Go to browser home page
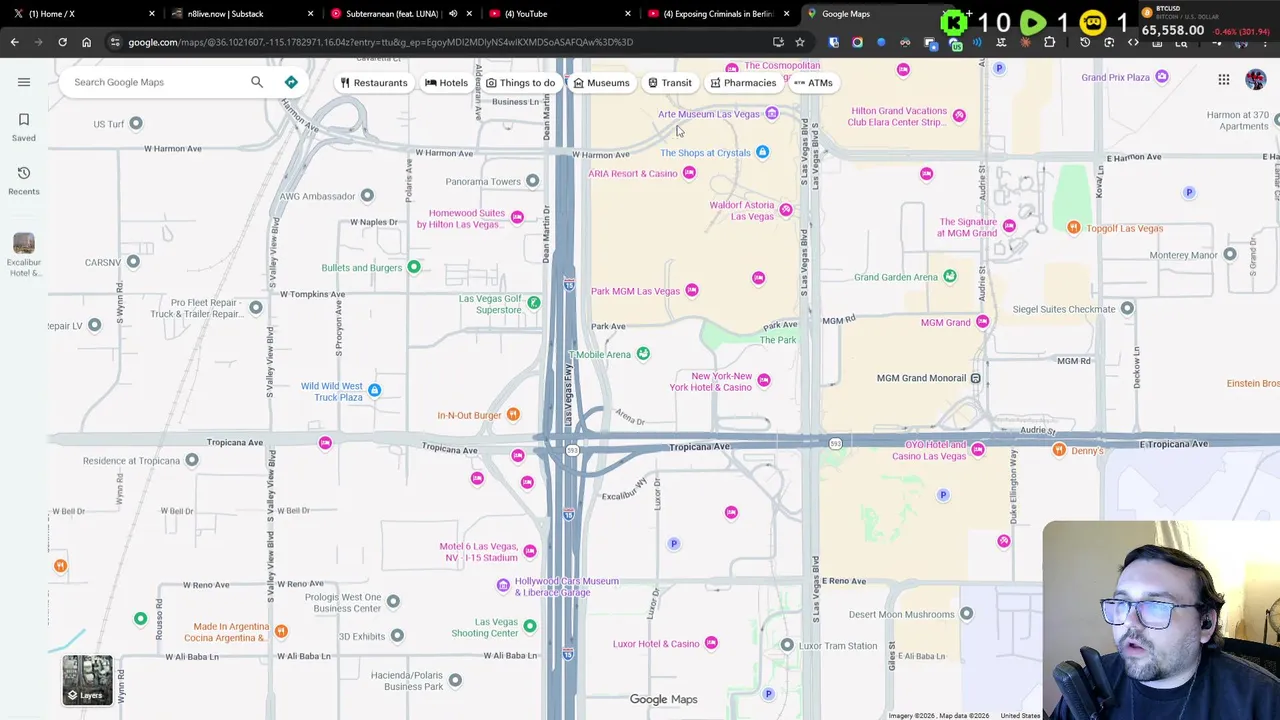 click(86, 42)
